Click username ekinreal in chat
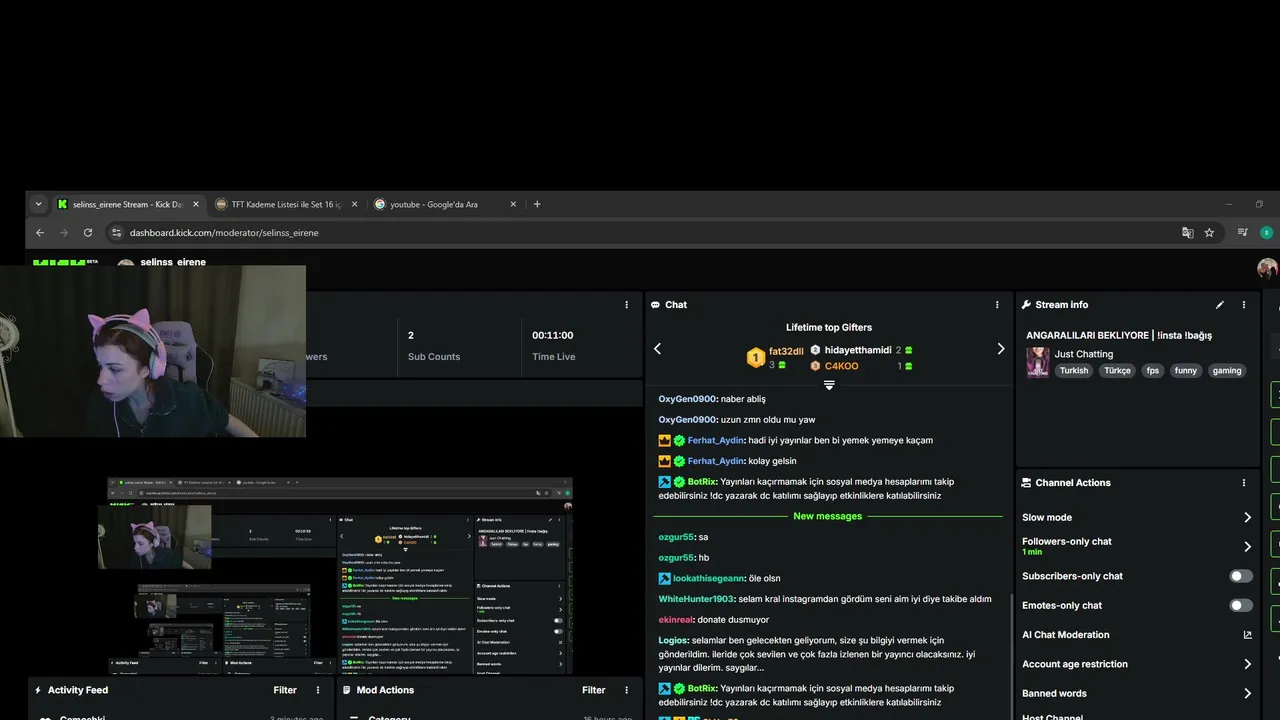 [676, 620]
